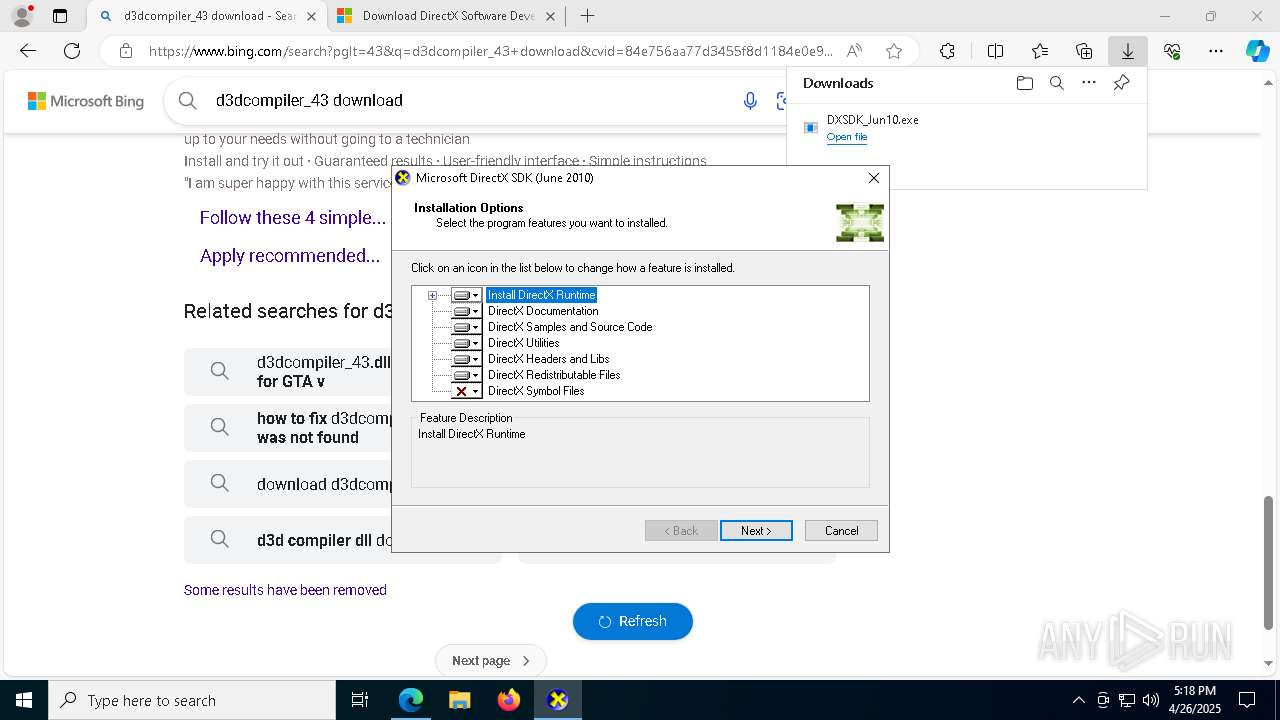Refresh the page with the reload icon

click(72, 51)
